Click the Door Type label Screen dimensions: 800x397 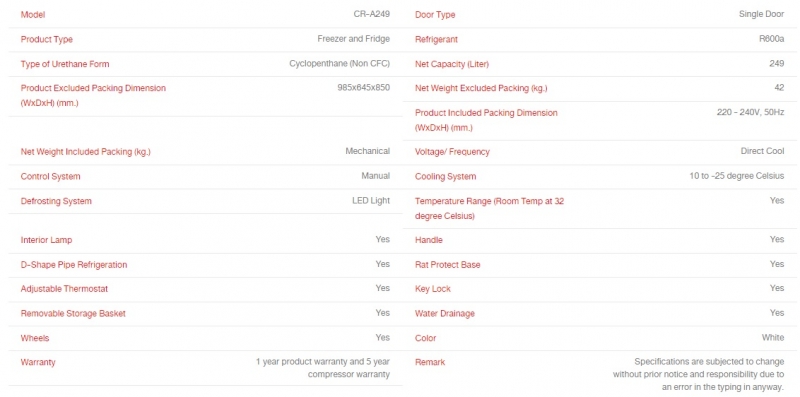[435, 15]
